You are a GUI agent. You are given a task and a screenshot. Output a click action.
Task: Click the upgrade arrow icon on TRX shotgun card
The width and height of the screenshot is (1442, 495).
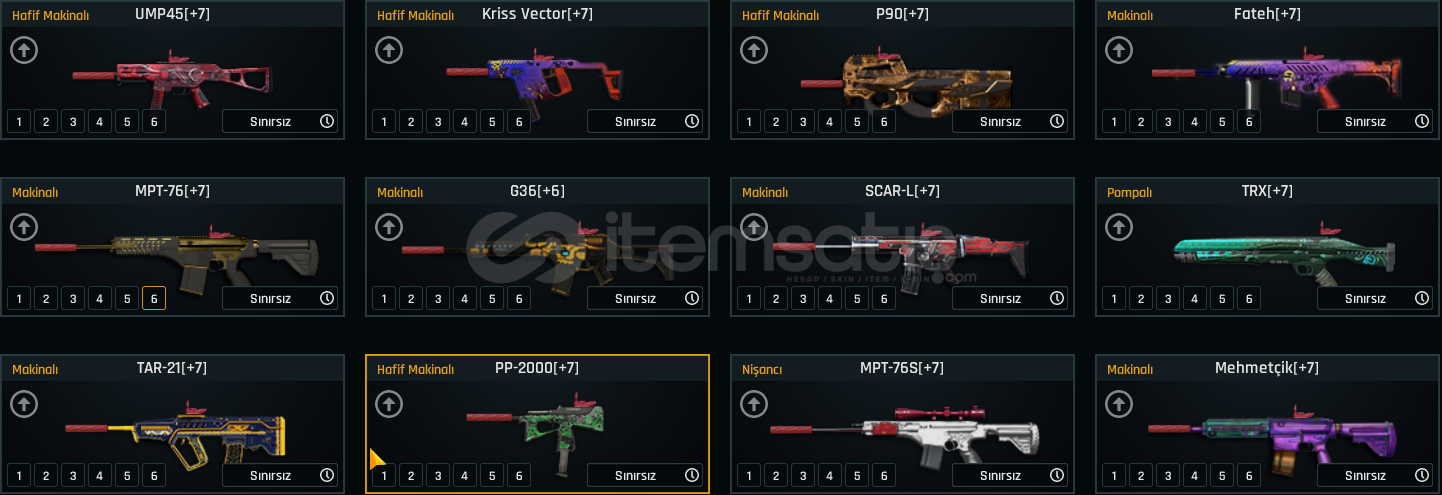1119,227
